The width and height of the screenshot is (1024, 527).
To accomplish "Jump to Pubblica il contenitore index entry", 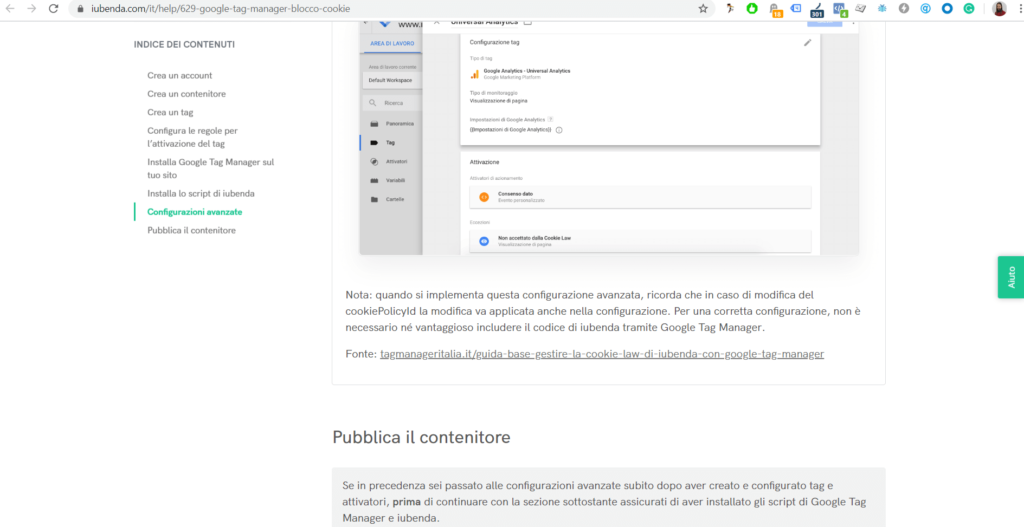I will tap(191, 230).
